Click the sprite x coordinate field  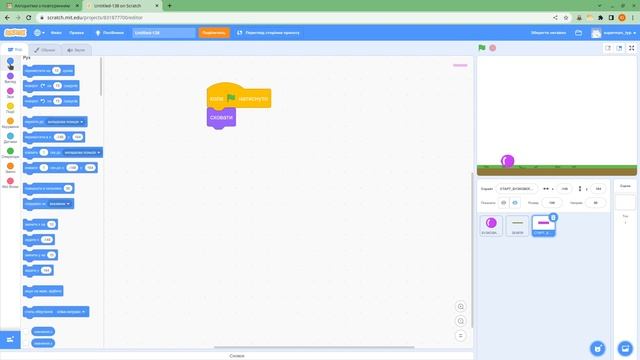564,189
